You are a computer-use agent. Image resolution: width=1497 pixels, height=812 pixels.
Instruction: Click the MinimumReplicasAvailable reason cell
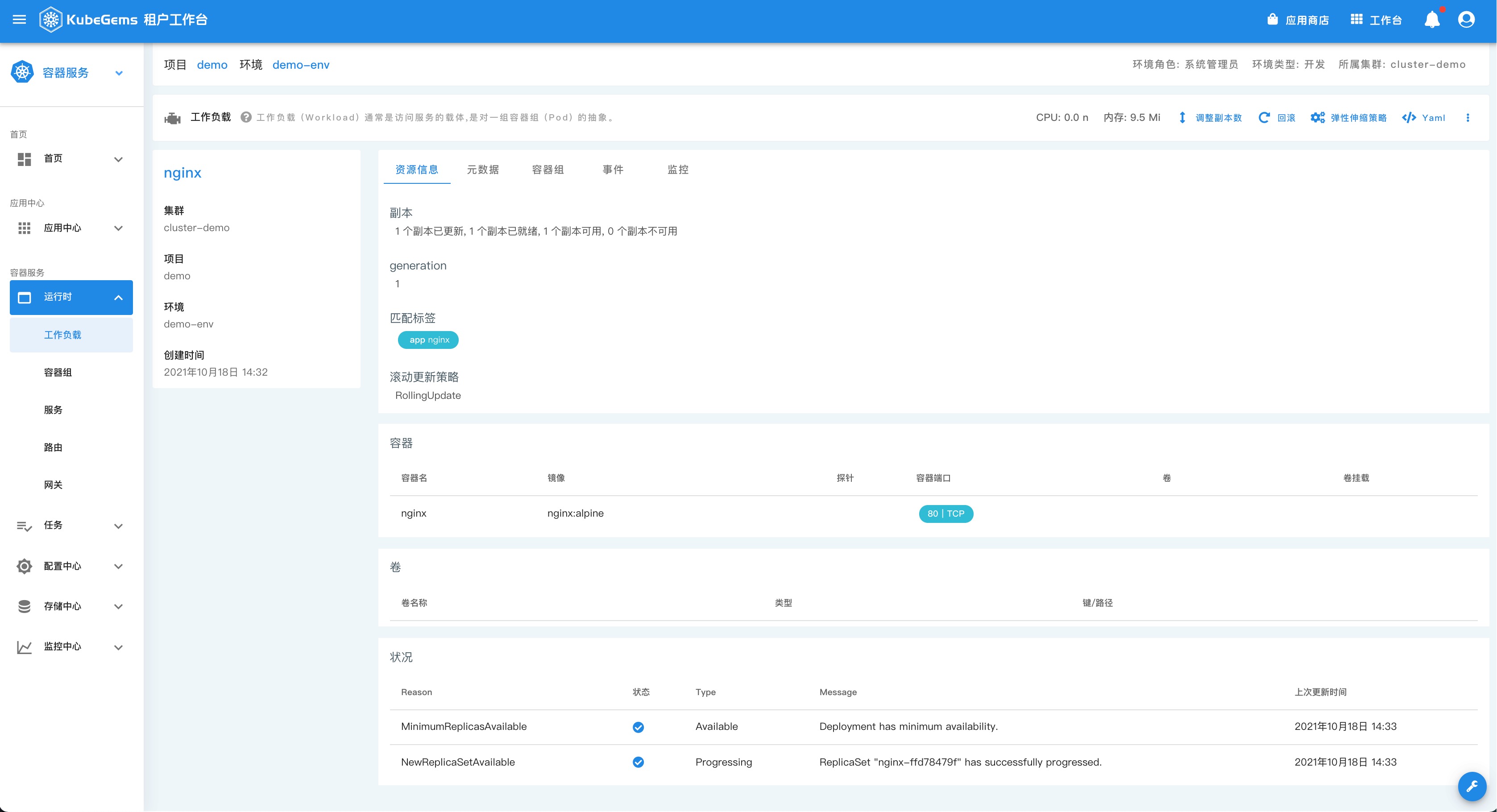click(464, 726)
